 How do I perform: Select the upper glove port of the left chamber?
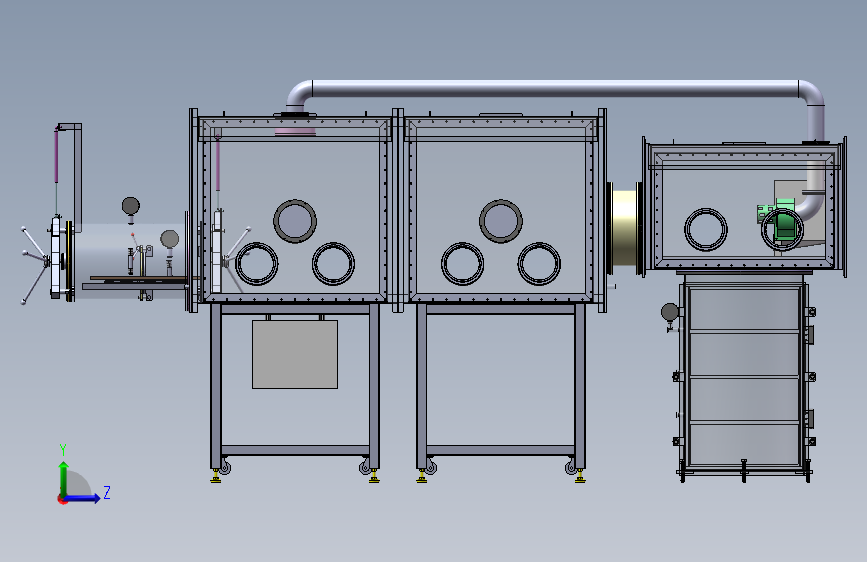(295, 221)
